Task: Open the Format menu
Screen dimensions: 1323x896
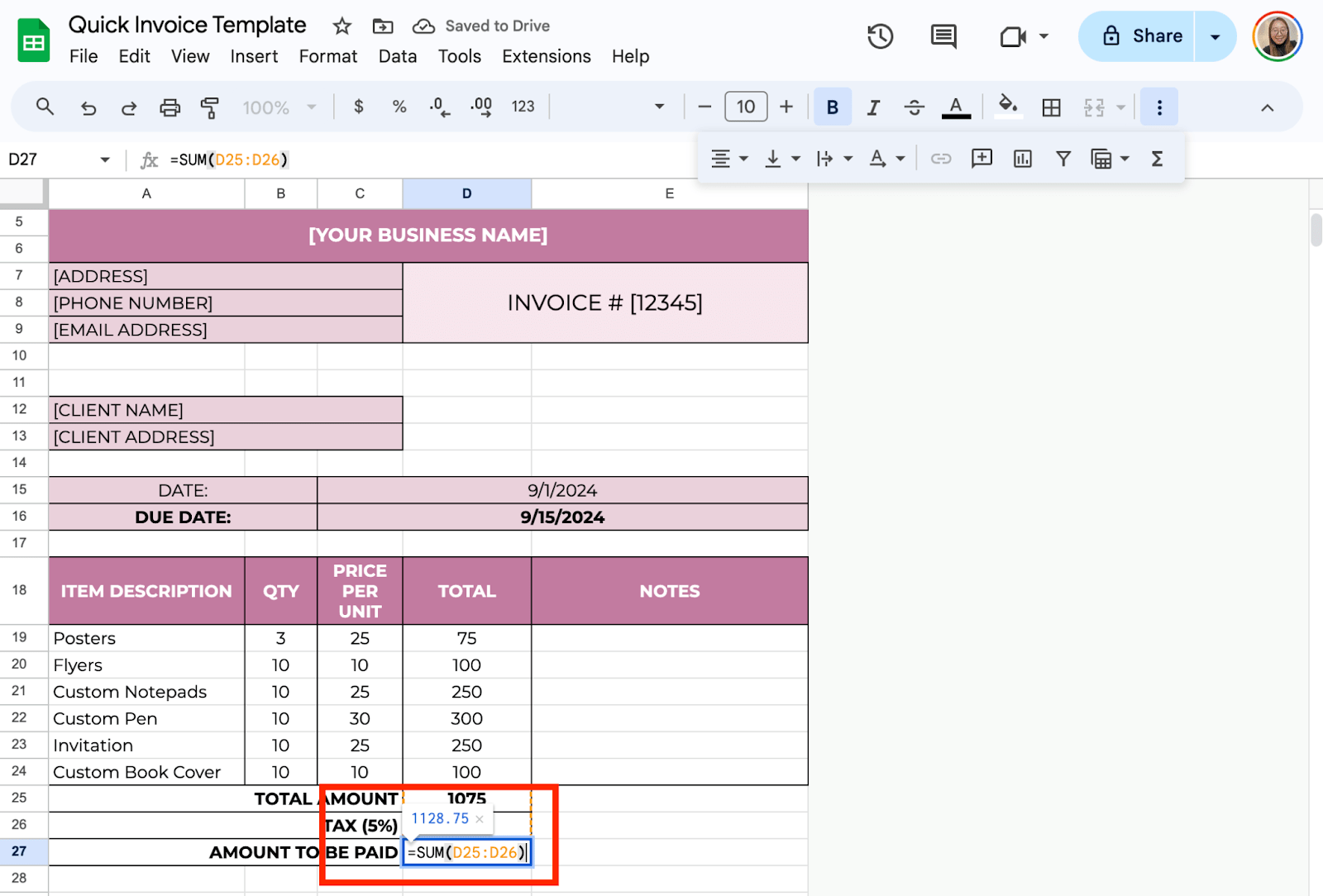Action: [327, 56]
